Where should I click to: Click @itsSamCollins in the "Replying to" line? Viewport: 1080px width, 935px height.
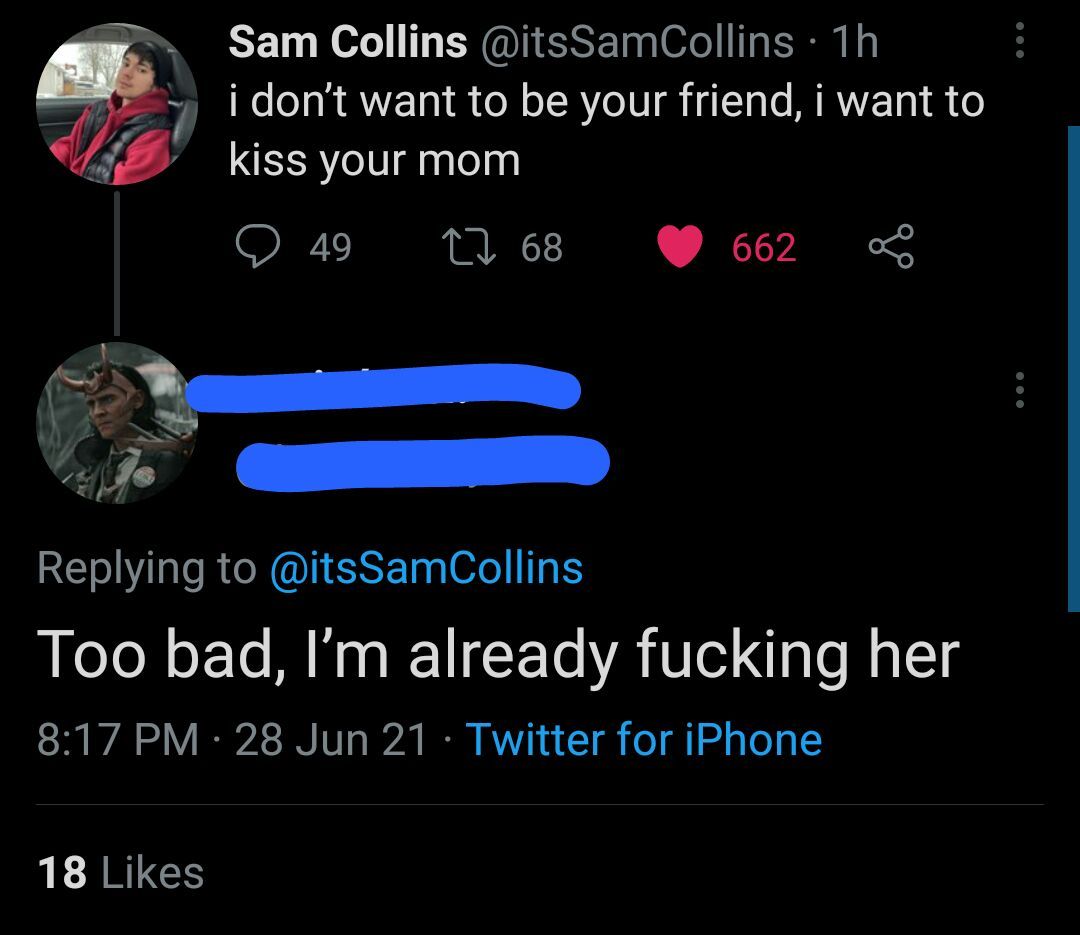click(426, 568)
